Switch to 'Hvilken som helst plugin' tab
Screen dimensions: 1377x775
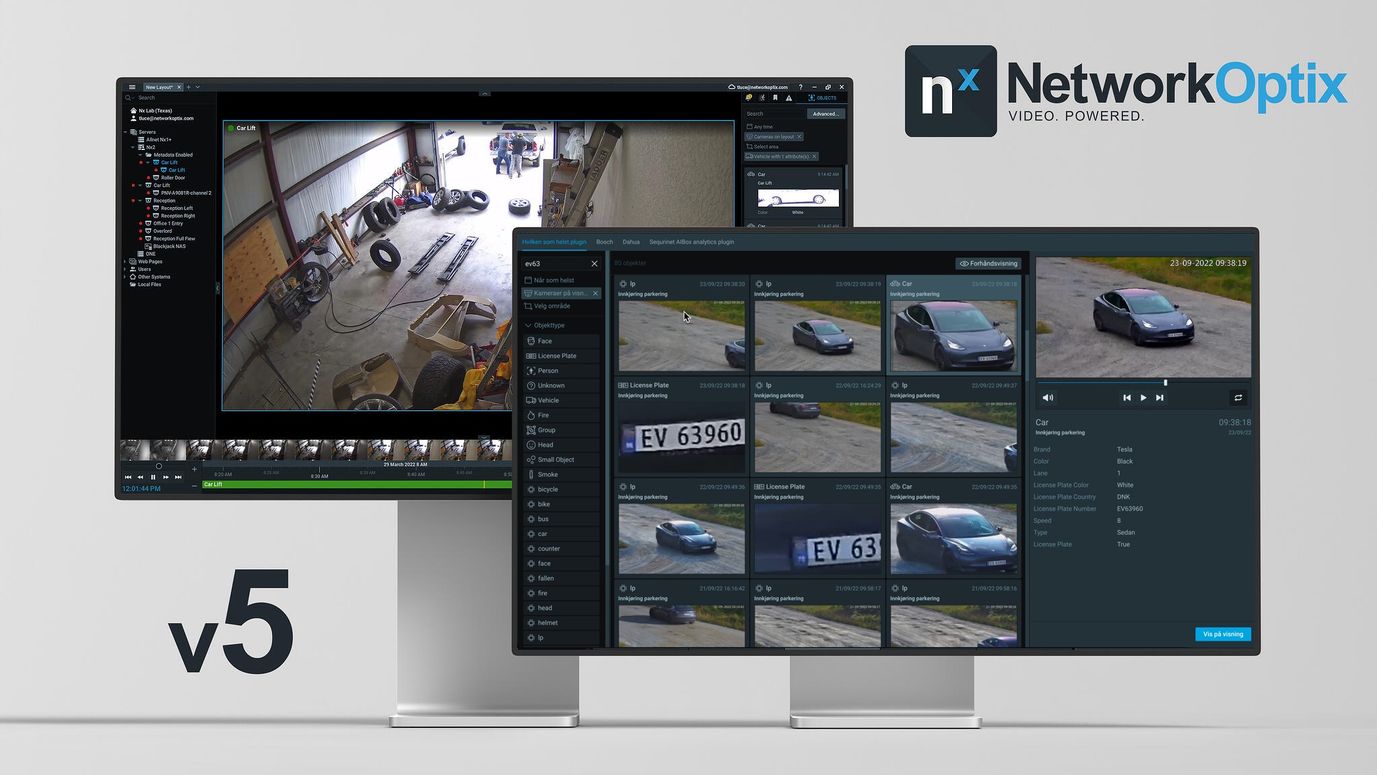click(x=554, y=242)
